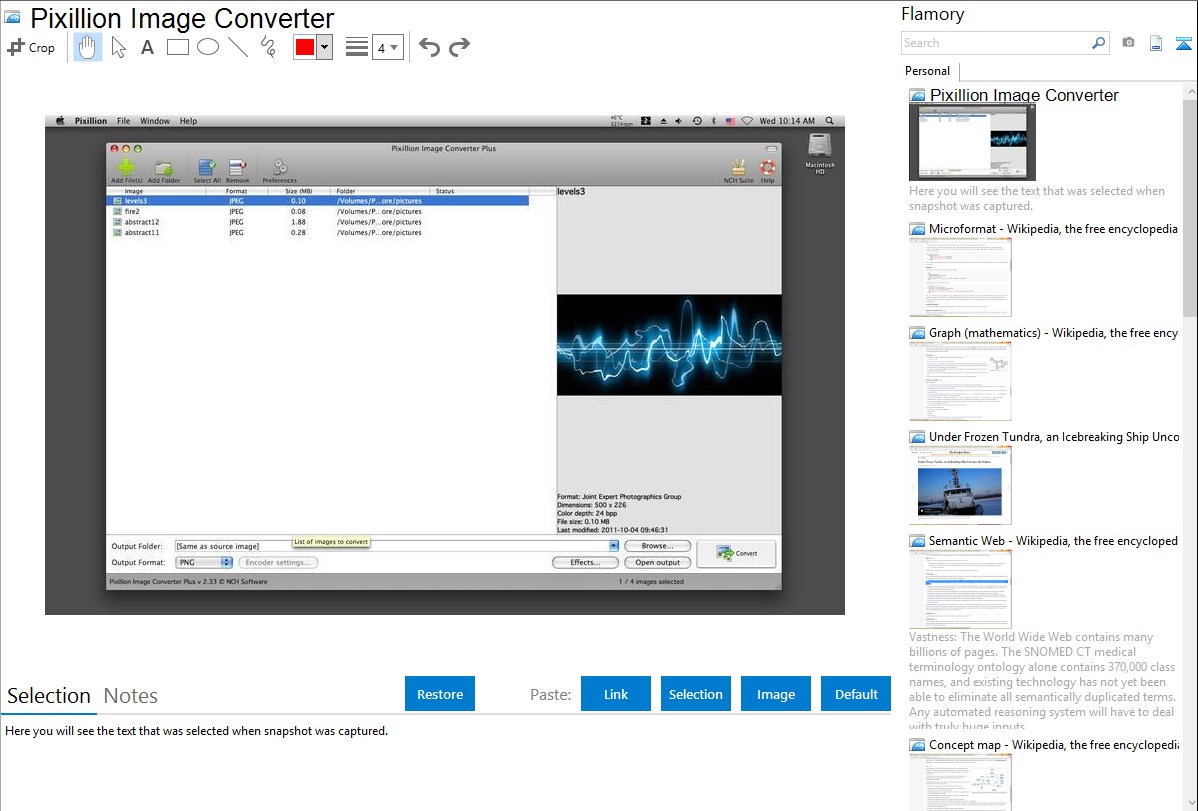Choose the straight line tool
This screenshot has height=811, width=1198.
coord(238,47)
